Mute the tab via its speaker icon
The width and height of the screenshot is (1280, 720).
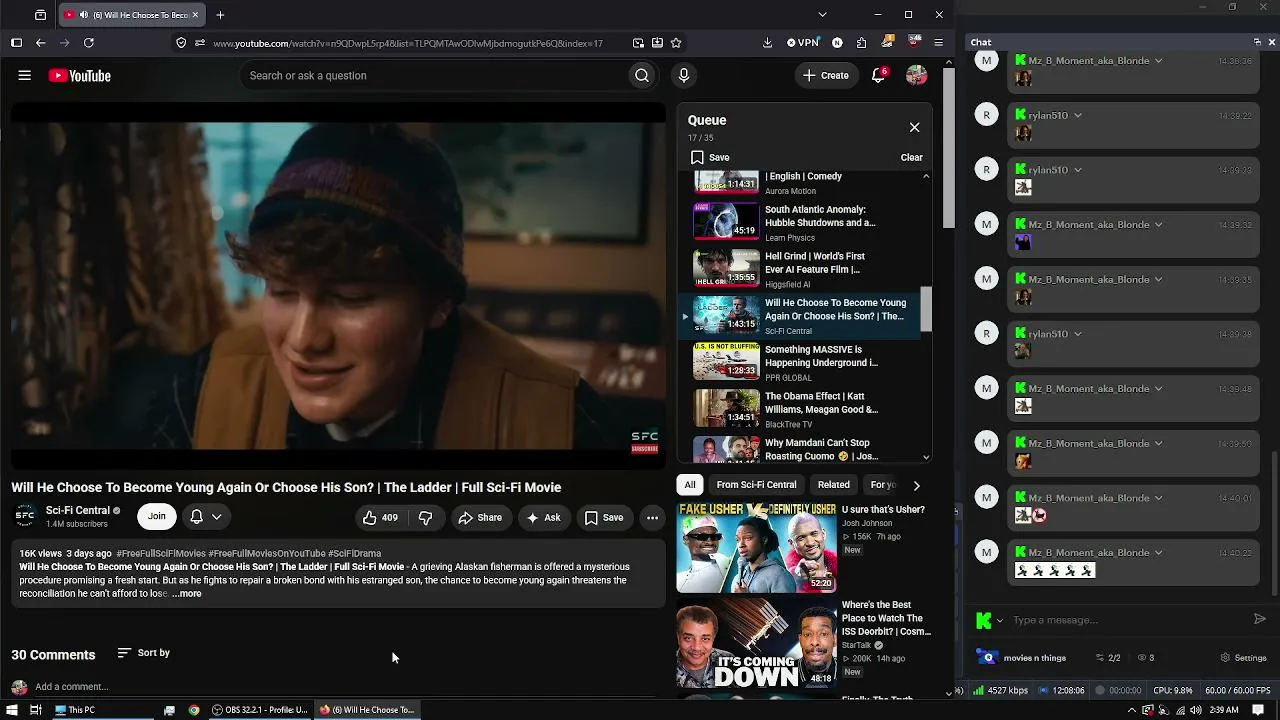(83, 15)
